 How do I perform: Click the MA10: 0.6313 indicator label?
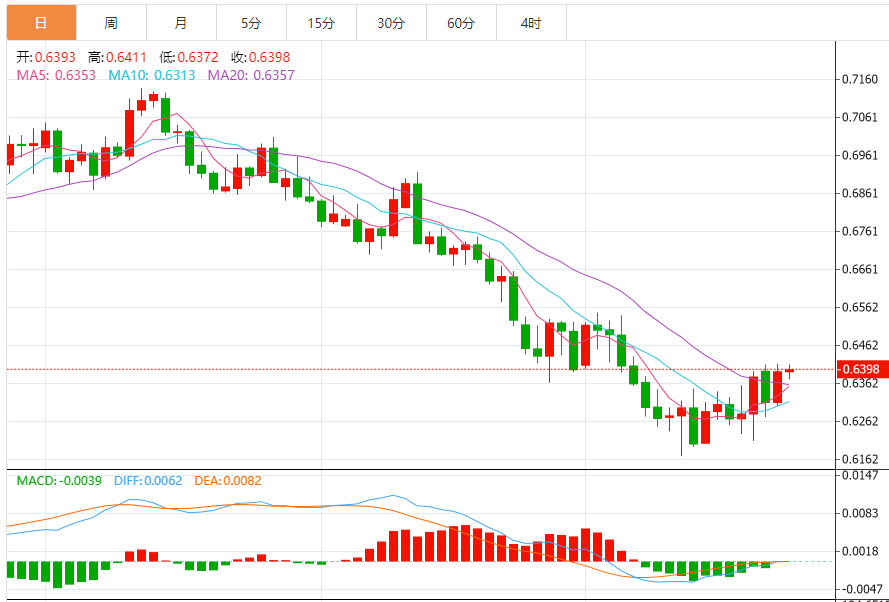152,75
